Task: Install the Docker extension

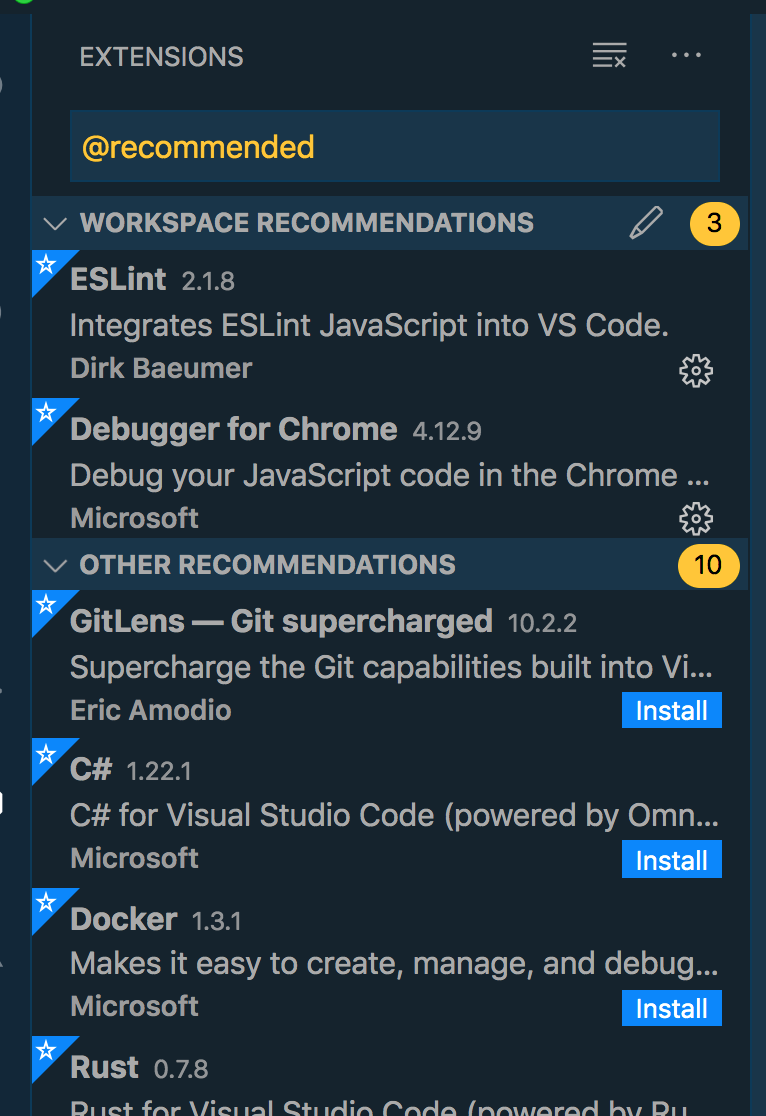Action: click(x=671, y=1008)
